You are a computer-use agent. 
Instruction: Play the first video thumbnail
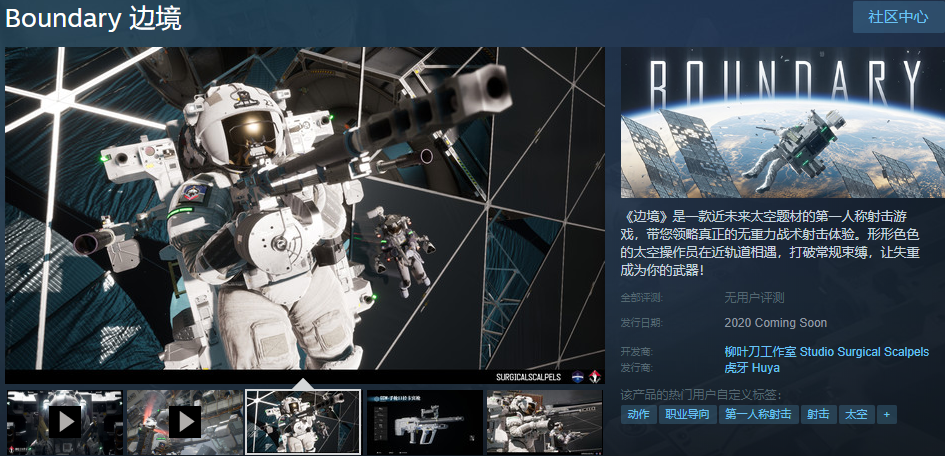[x=64, y=422]
